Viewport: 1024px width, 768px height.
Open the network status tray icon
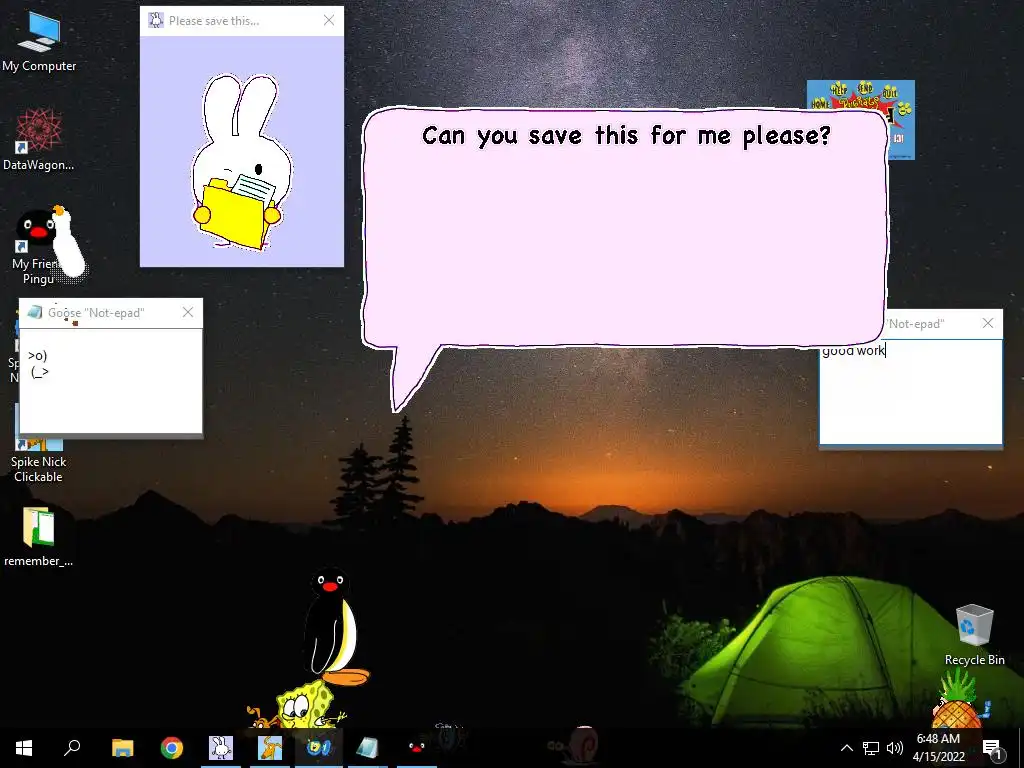871,748
